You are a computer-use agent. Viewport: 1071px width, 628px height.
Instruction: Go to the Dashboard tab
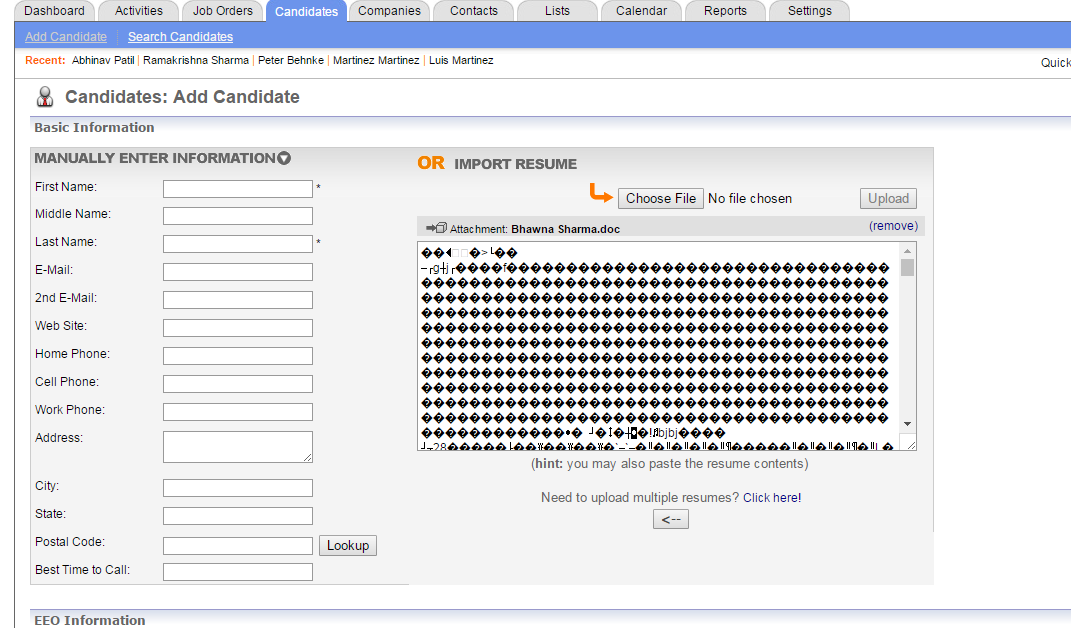(54, 11)
